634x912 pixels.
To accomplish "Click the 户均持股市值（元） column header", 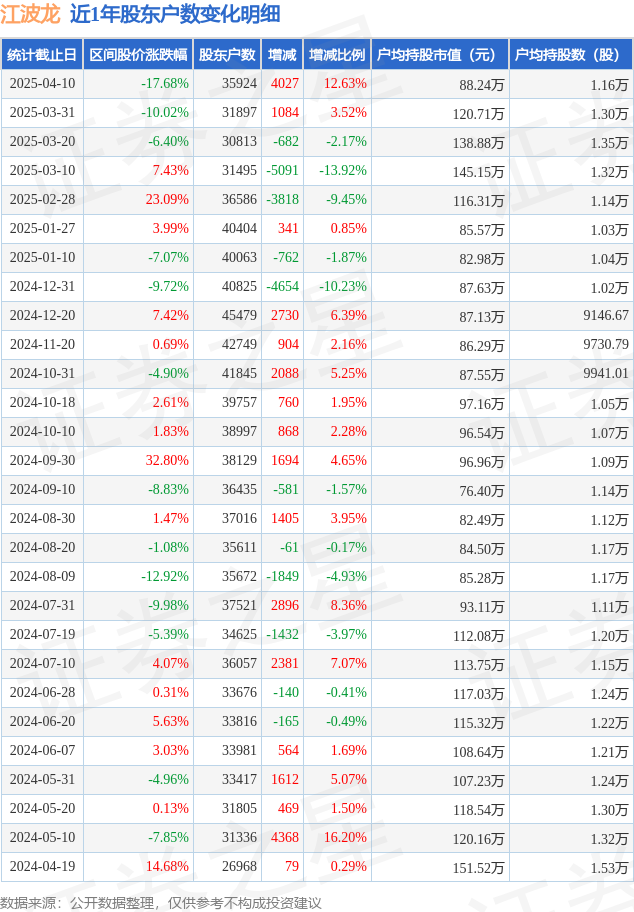I will [x=440, y=55].
